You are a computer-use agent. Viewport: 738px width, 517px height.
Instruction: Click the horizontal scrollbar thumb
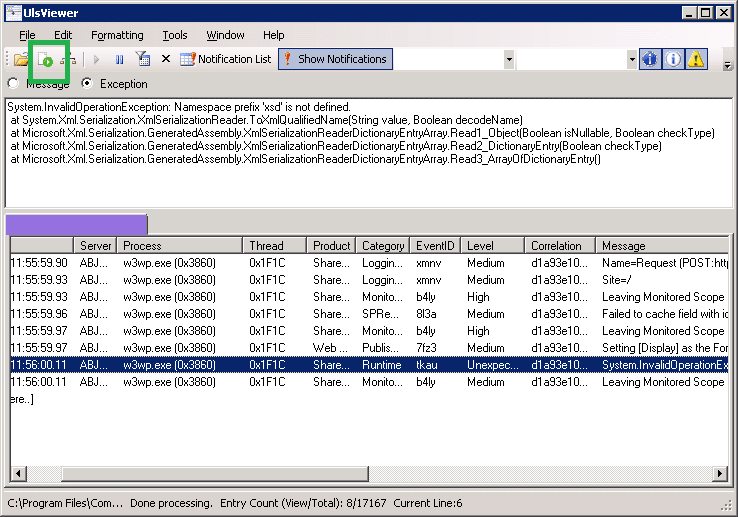pyautogui.click(x=215, y=473)
